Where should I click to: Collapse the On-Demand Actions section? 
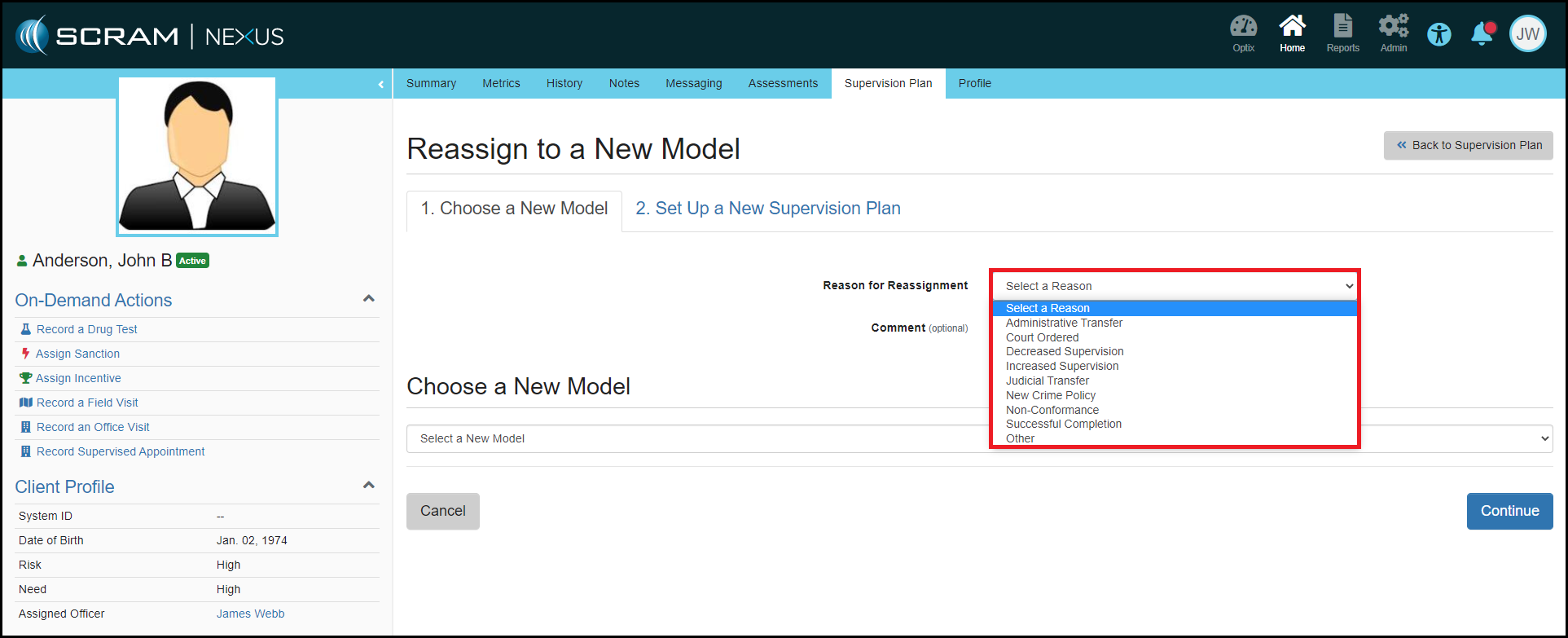click(368, 299)
